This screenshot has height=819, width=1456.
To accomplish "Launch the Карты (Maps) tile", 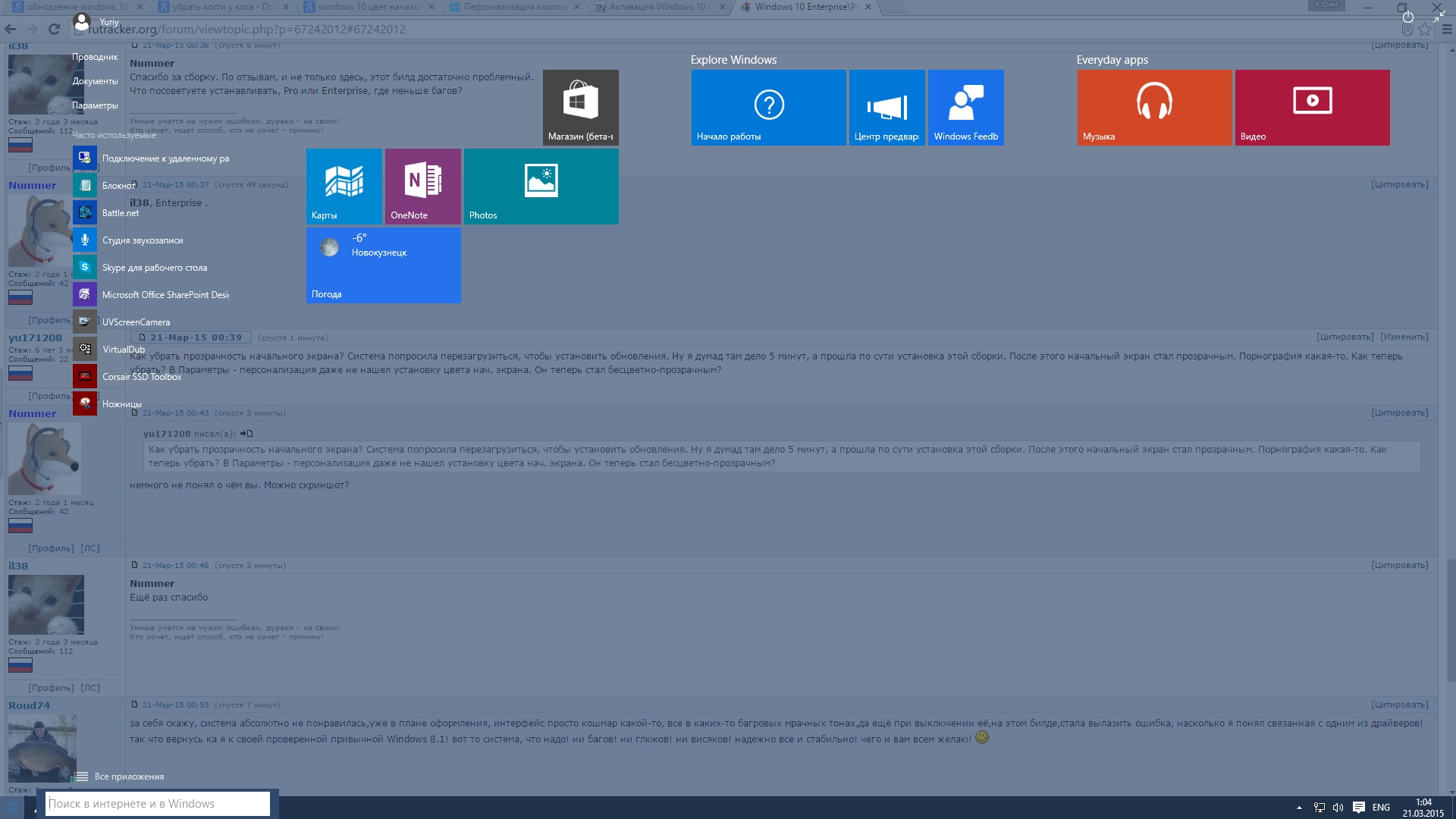I will tap(344, 186).
